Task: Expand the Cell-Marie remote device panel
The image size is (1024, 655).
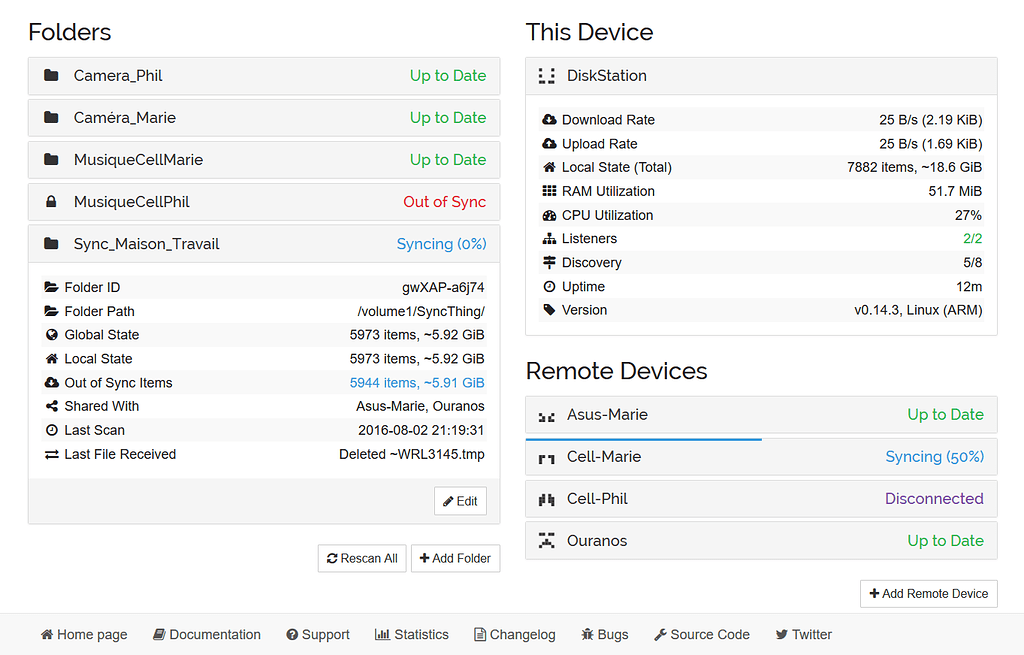Action: [761, 458]
